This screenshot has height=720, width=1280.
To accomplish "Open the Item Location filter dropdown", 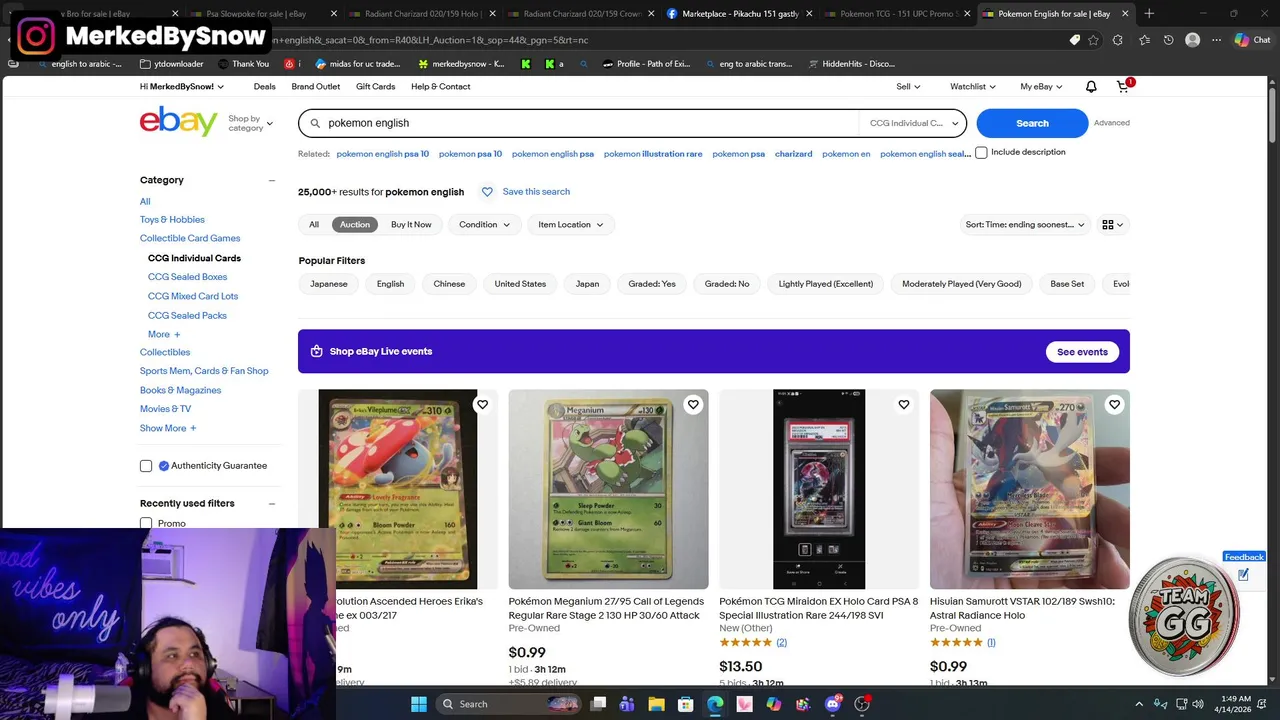I will coord(571,225).
